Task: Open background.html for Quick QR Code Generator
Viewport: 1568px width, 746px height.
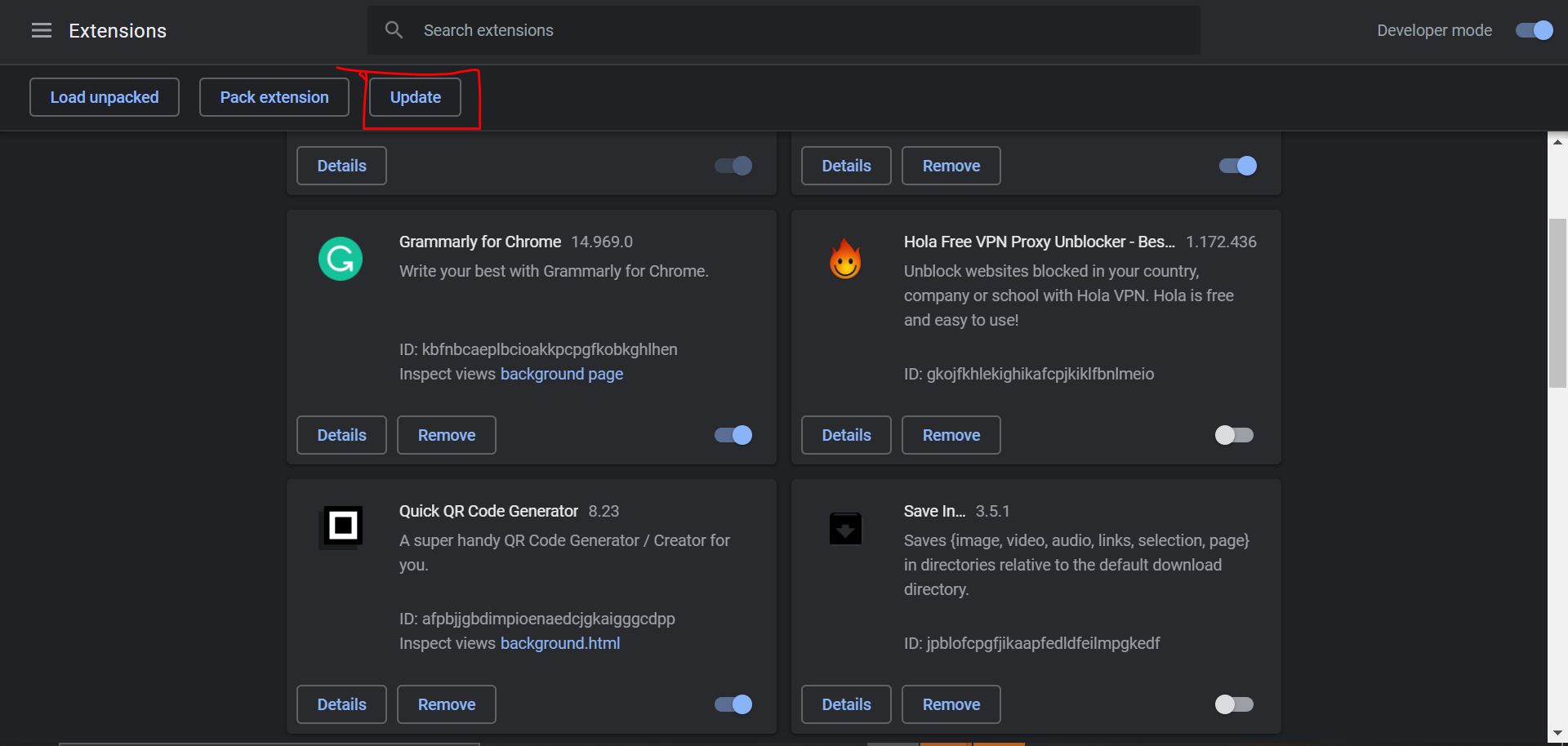Action: point(559,643)
